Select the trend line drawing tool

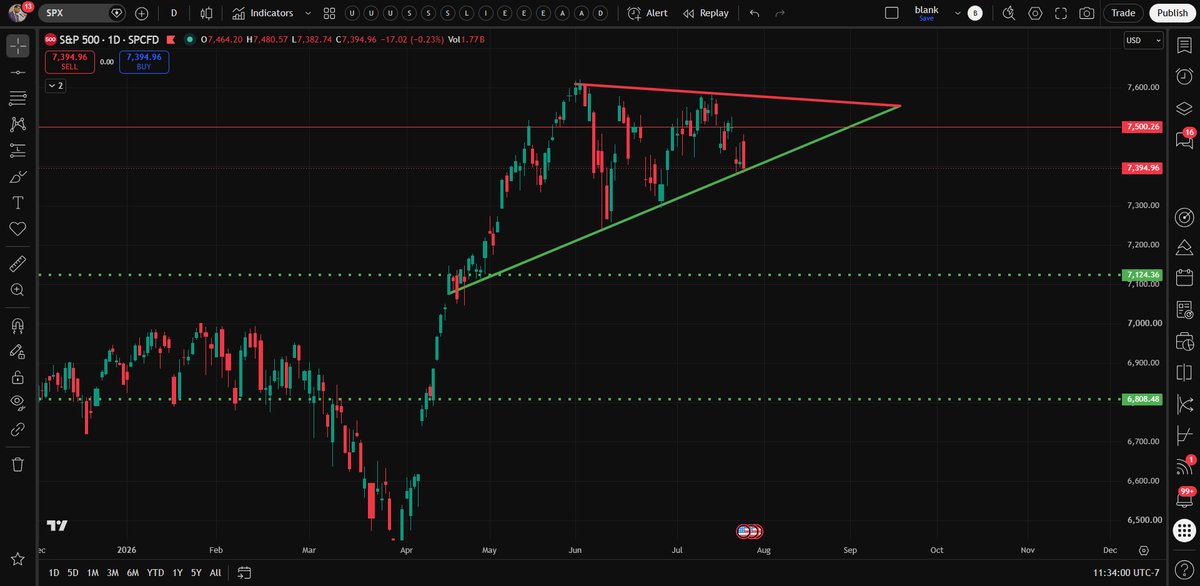(x=17, y=72)
